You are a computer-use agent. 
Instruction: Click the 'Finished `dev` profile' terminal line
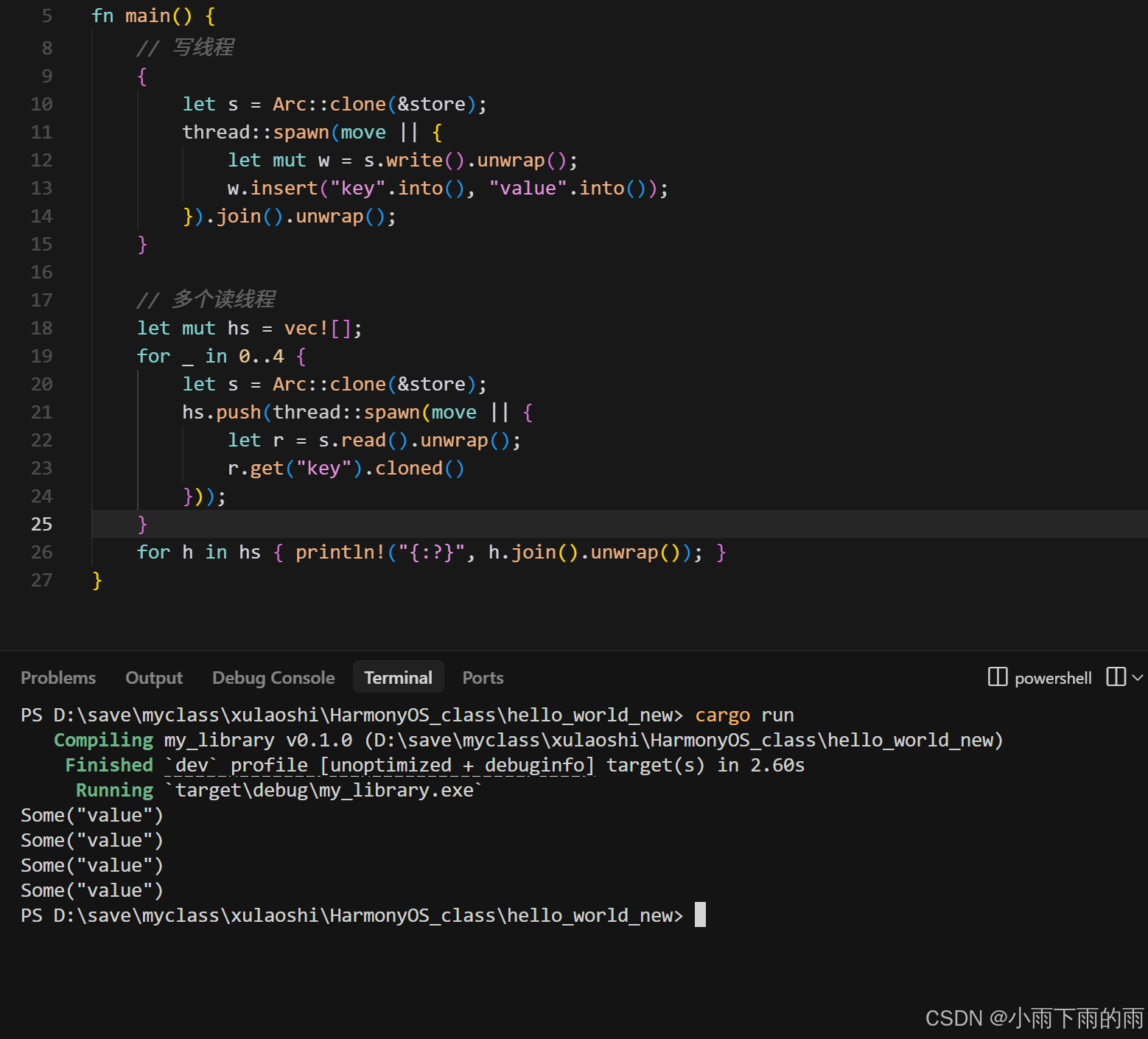[x=435, y=765]
